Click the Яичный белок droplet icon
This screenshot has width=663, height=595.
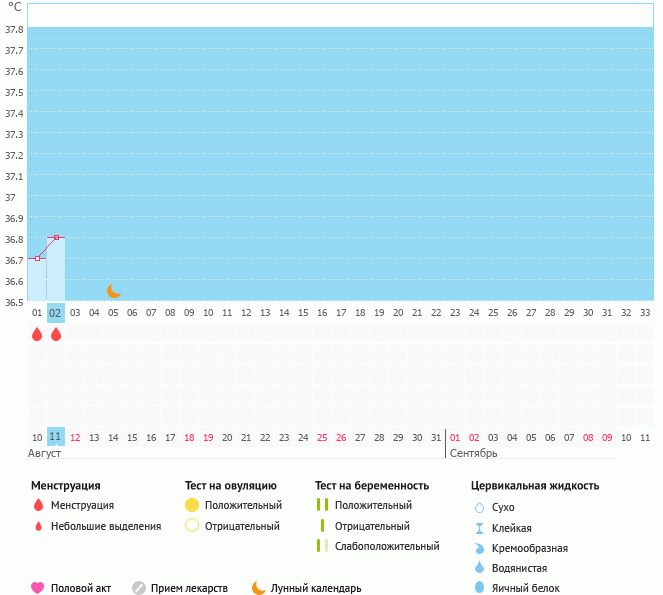point(479,588)
